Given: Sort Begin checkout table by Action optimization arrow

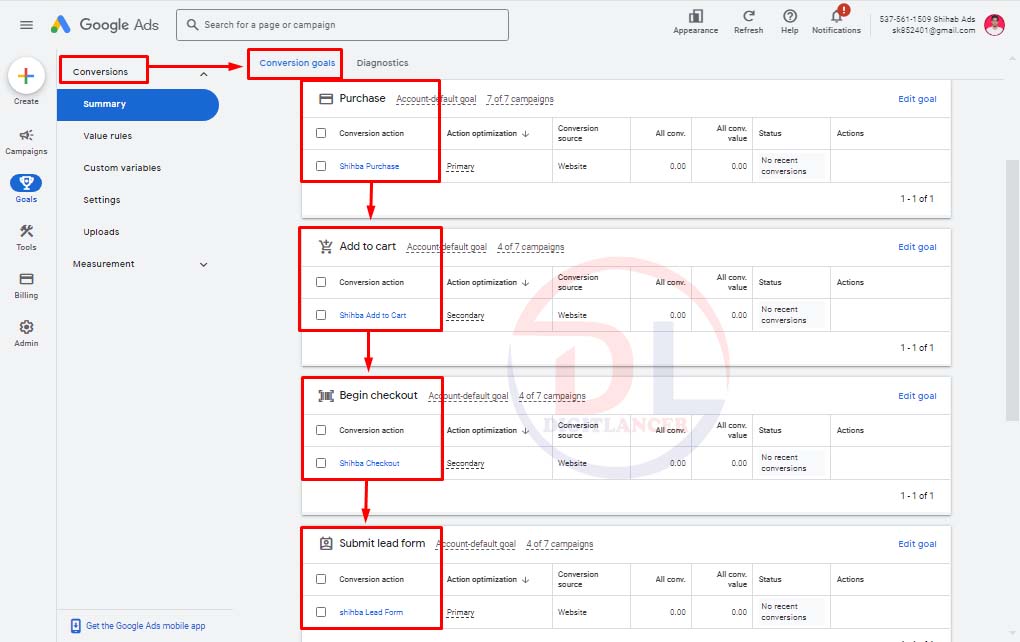Looking at the screenshot, I should (x=526, y=431).
